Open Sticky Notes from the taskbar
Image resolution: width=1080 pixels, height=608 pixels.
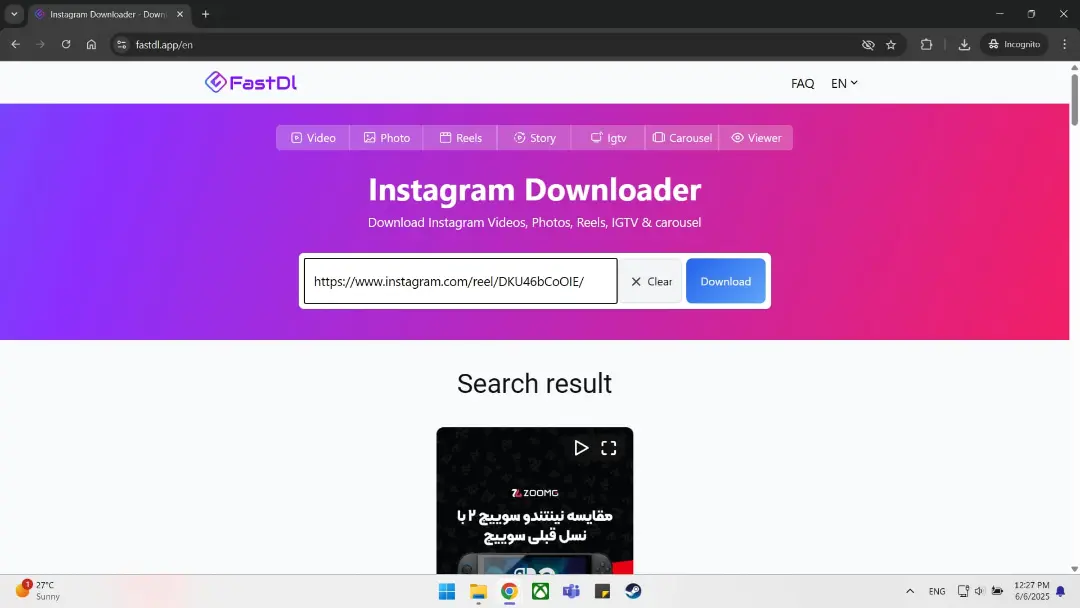tap(603, 591)
